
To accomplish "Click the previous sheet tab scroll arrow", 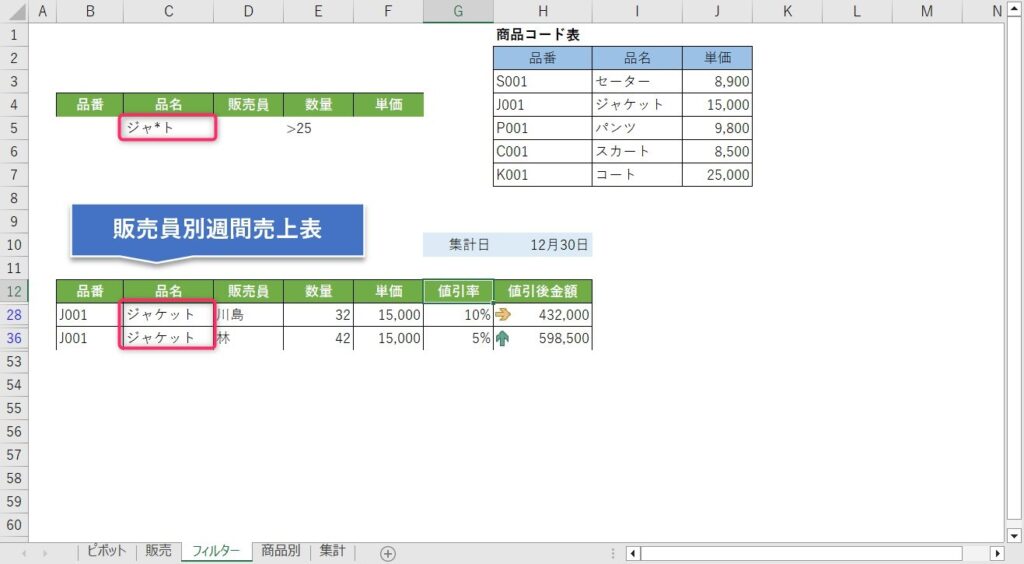I will pyautogui.click(x=23, y=553).
